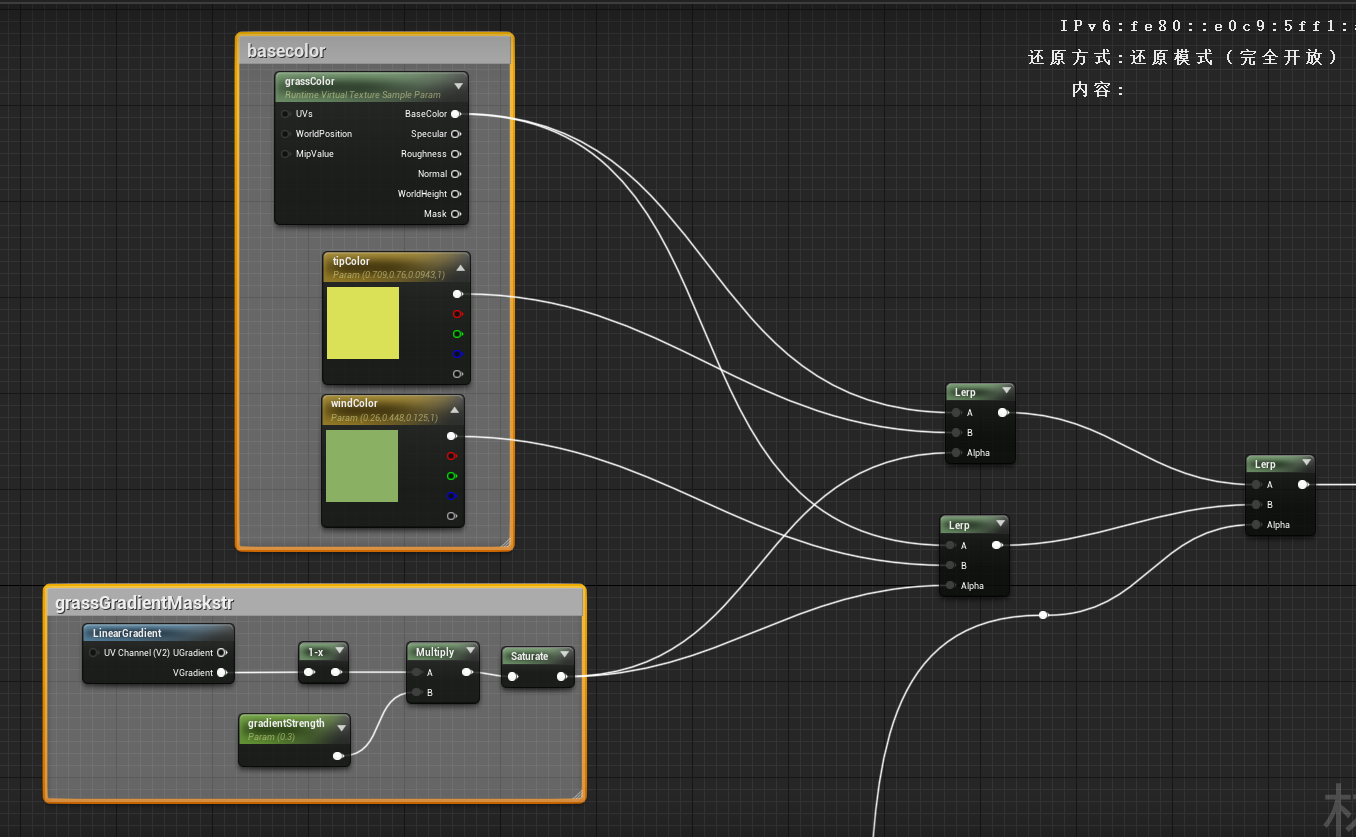Select the grassGradientMaskstr comment title
Viewport: 1356px width, 837px height.
coord(144,603)
